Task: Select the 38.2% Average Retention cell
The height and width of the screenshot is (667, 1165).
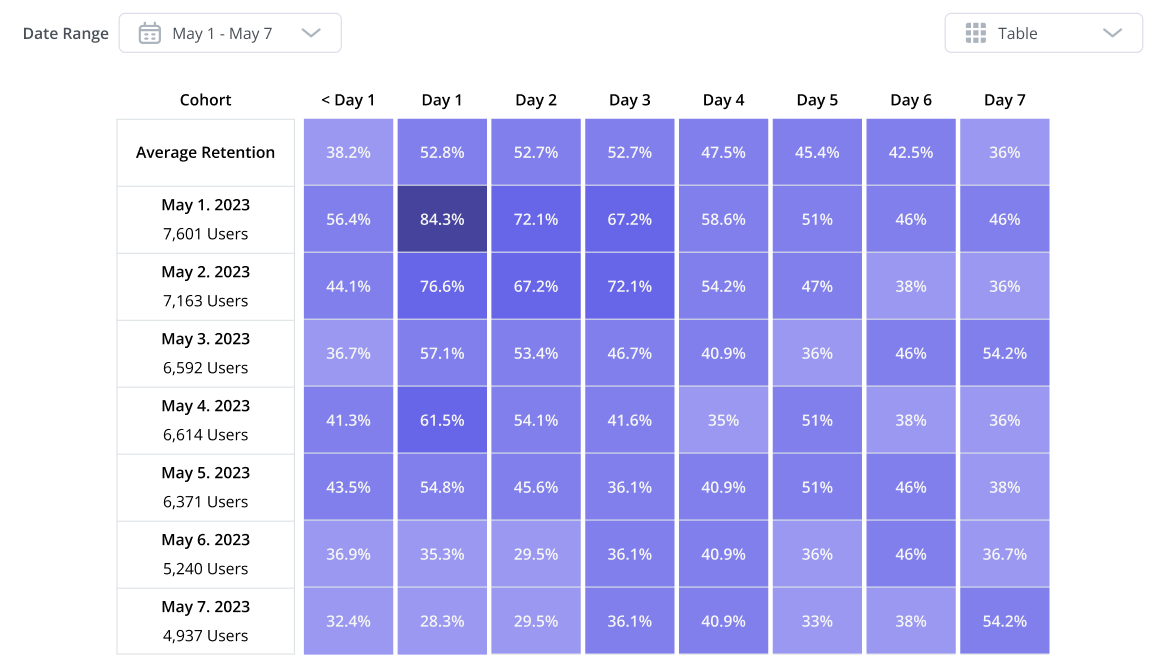Action: 348,153
